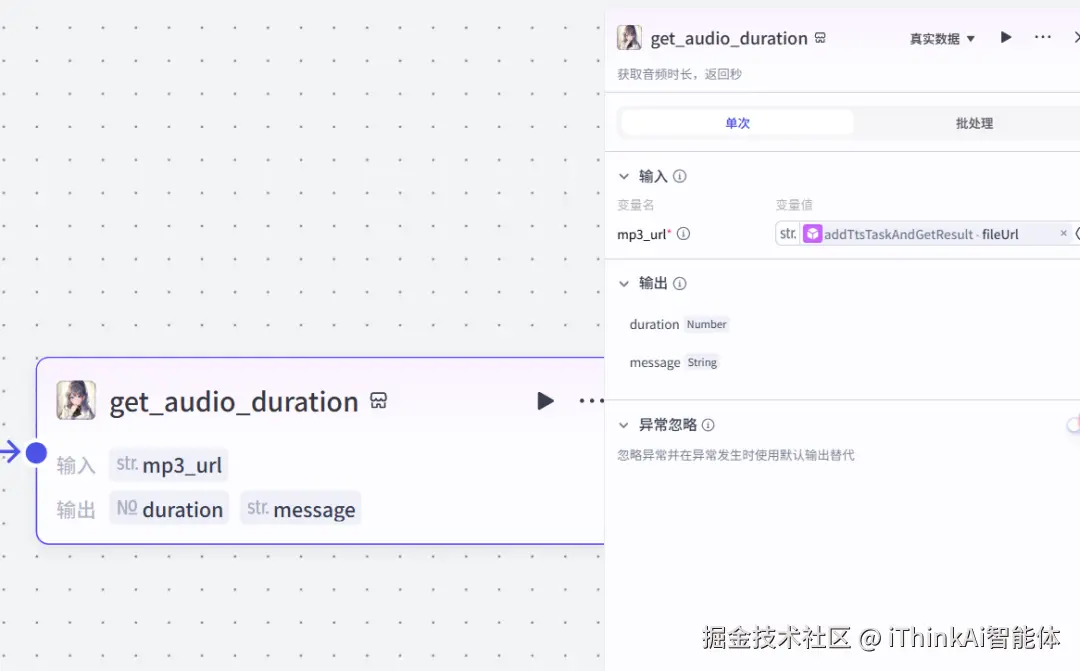Switch to the 批处理 tab

point(973,122)
